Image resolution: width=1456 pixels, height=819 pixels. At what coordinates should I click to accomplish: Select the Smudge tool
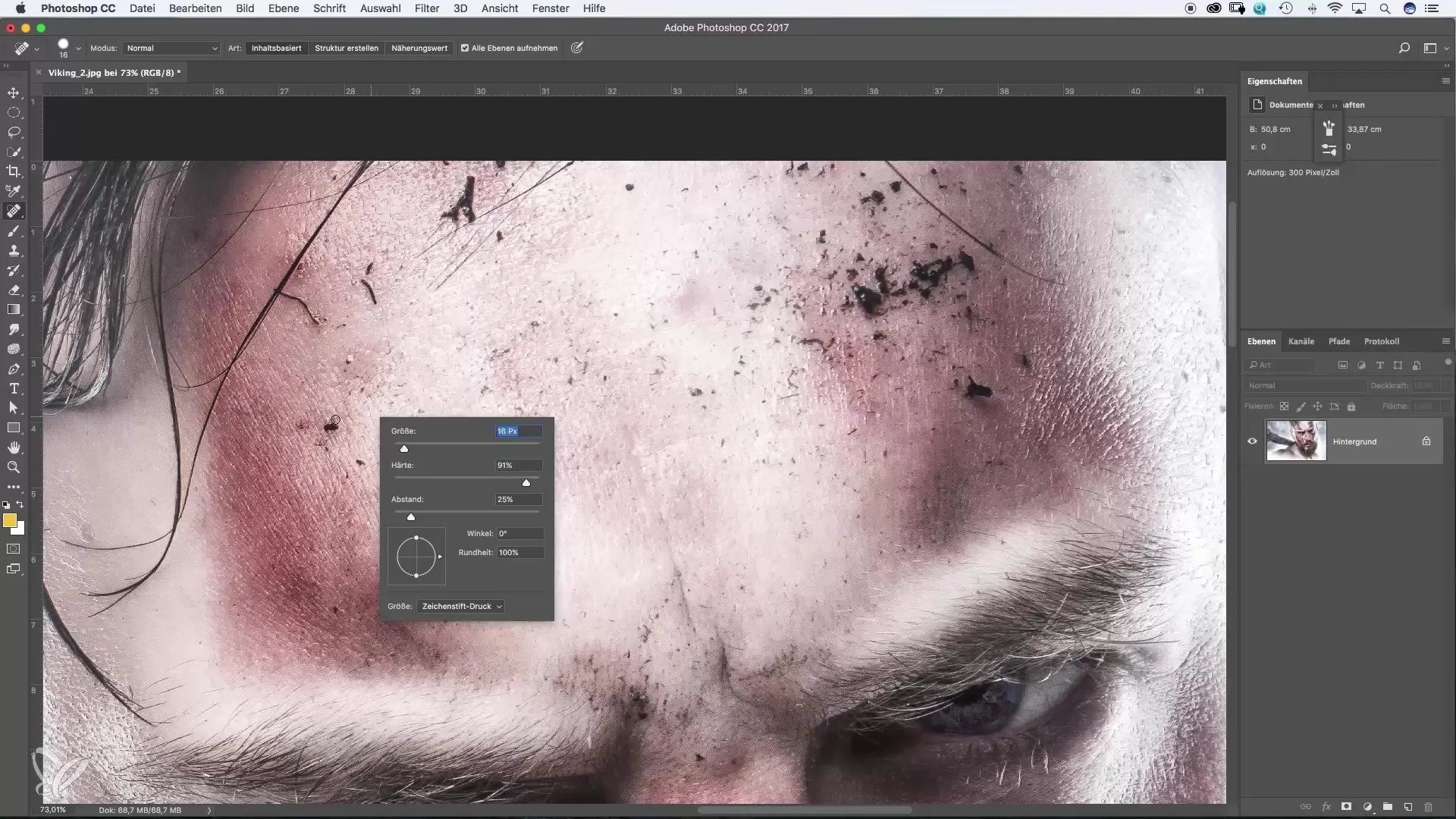(x=14, y=329)
